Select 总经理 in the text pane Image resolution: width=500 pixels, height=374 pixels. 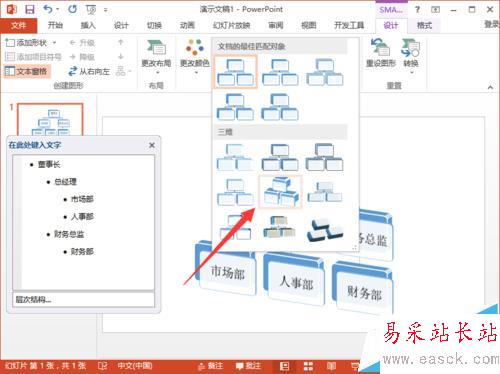tap(65, 182)
